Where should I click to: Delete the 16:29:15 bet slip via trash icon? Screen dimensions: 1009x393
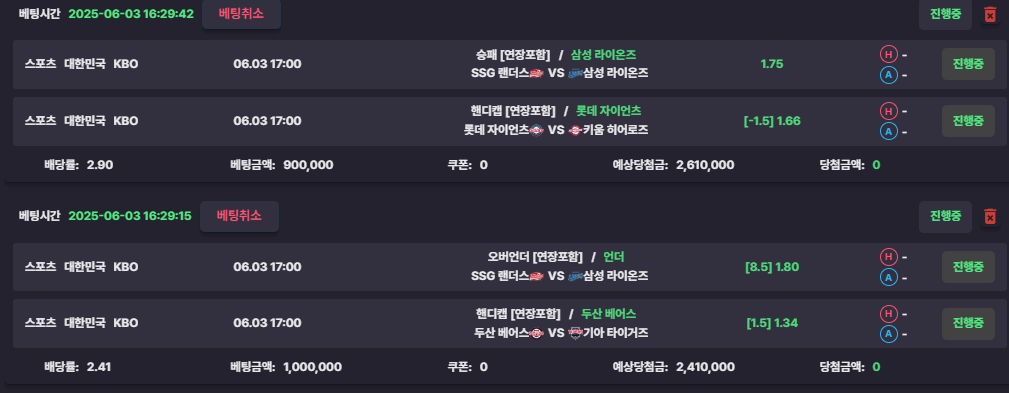pyautogui.click(x=990, y=217)
